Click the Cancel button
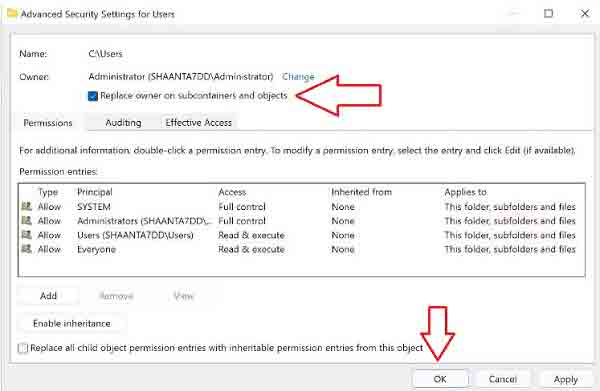Screen dimensions: 600x391 (503, 379)
